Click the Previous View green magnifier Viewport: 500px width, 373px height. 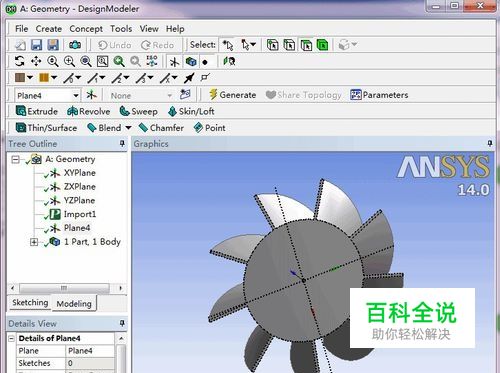click(x=119, y=61)
